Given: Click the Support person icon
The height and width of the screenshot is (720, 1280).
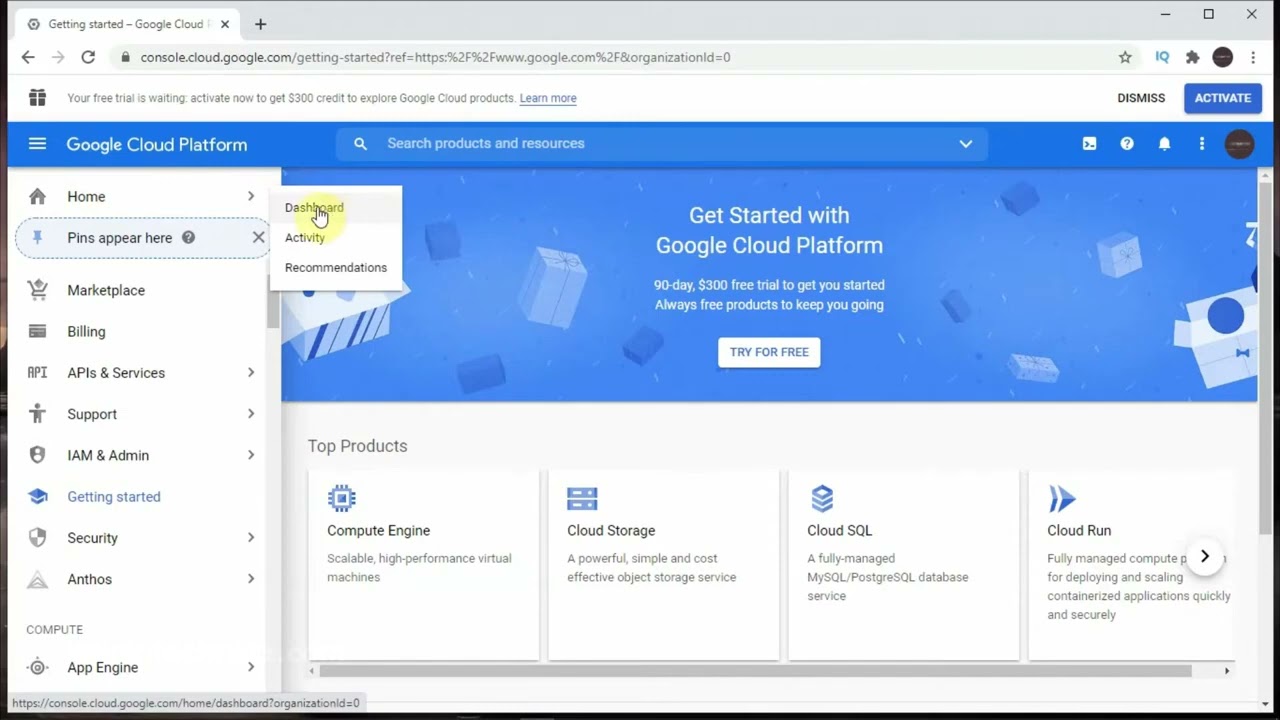Looking at the screenshot, I should [x=37, y=414].
